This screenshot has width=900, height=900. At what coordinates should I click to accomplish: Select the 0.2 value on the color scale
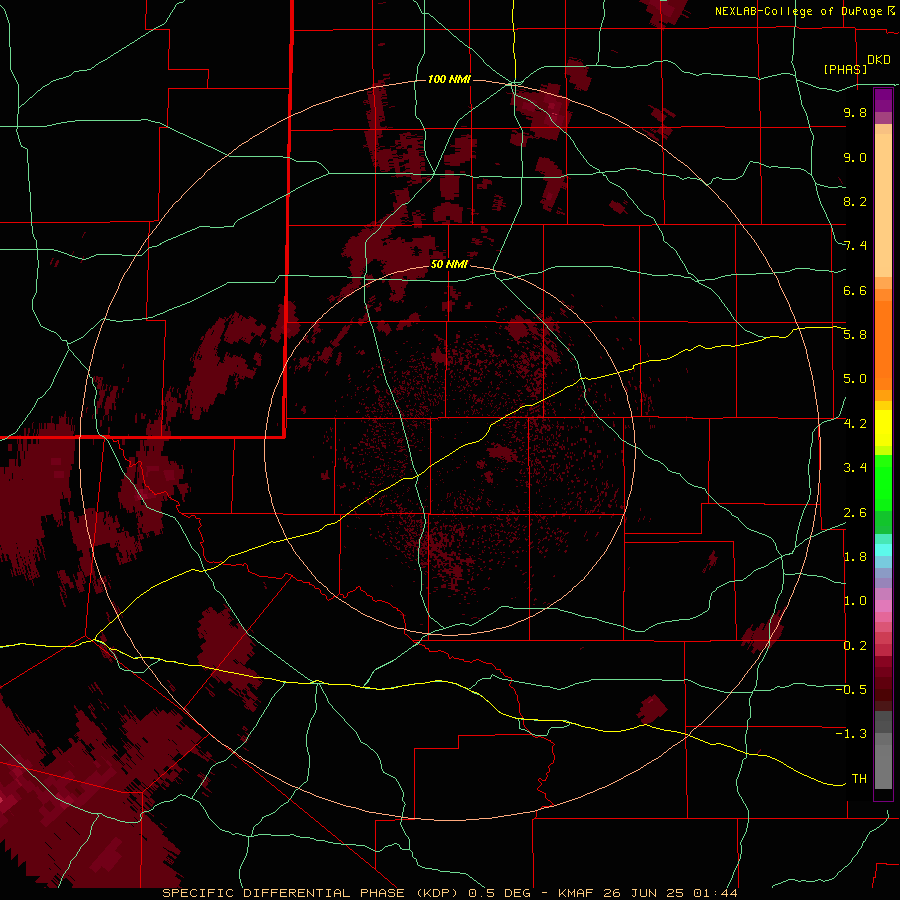pyautogui.click(x=855, y=646)
